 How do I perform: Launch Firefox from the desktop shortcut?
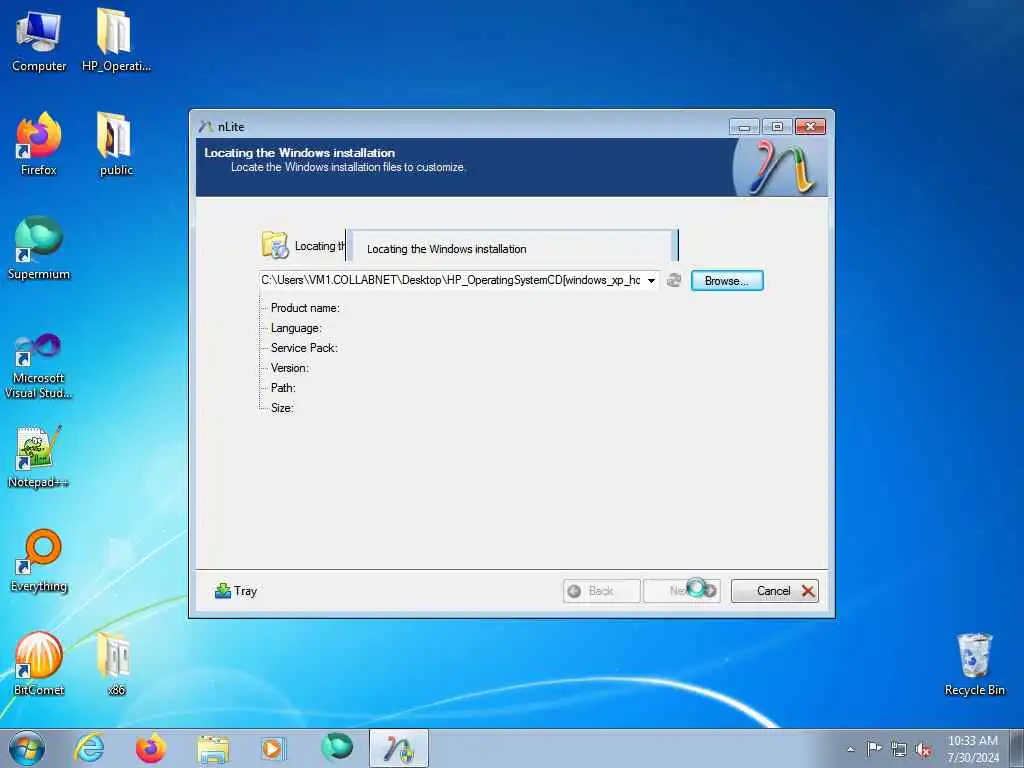pyautogui.click(x=39, y=144)
